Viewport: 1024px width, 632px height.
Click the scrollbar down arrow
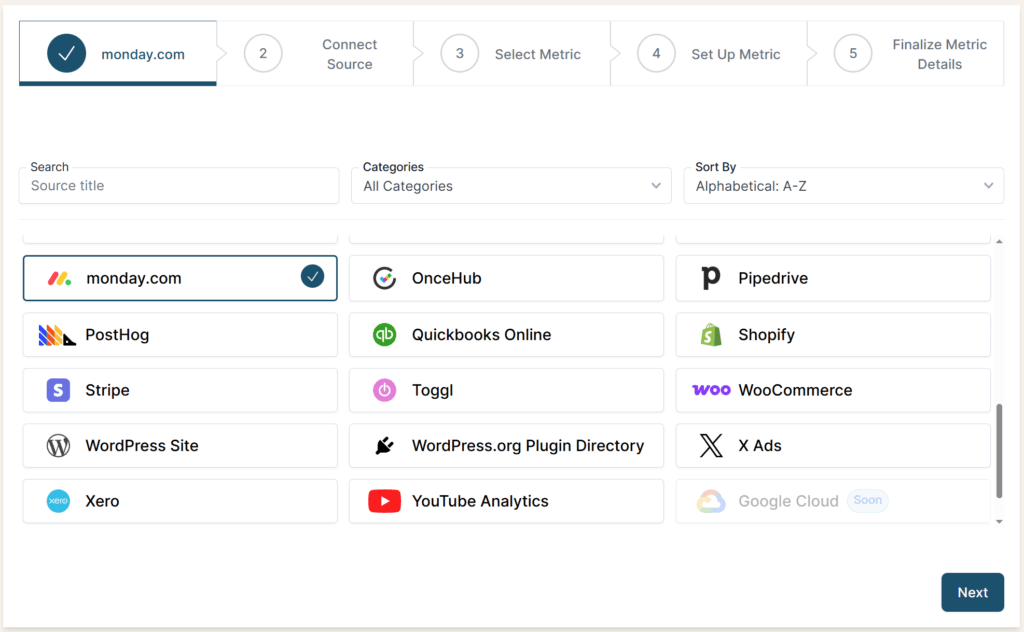click(x=999, y=521)
